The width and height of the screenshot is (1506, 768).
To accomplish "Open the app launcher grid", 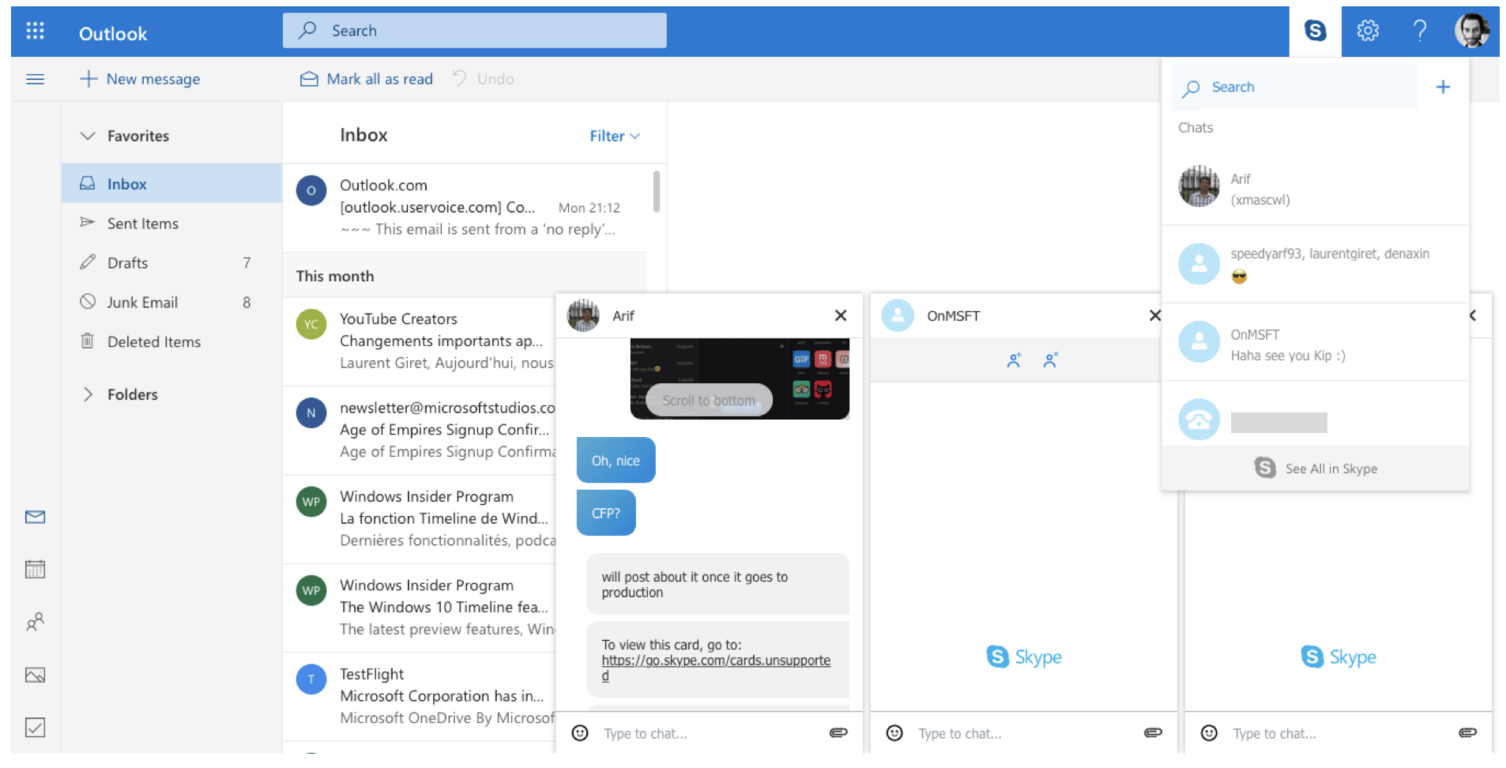I will [35, 31].
